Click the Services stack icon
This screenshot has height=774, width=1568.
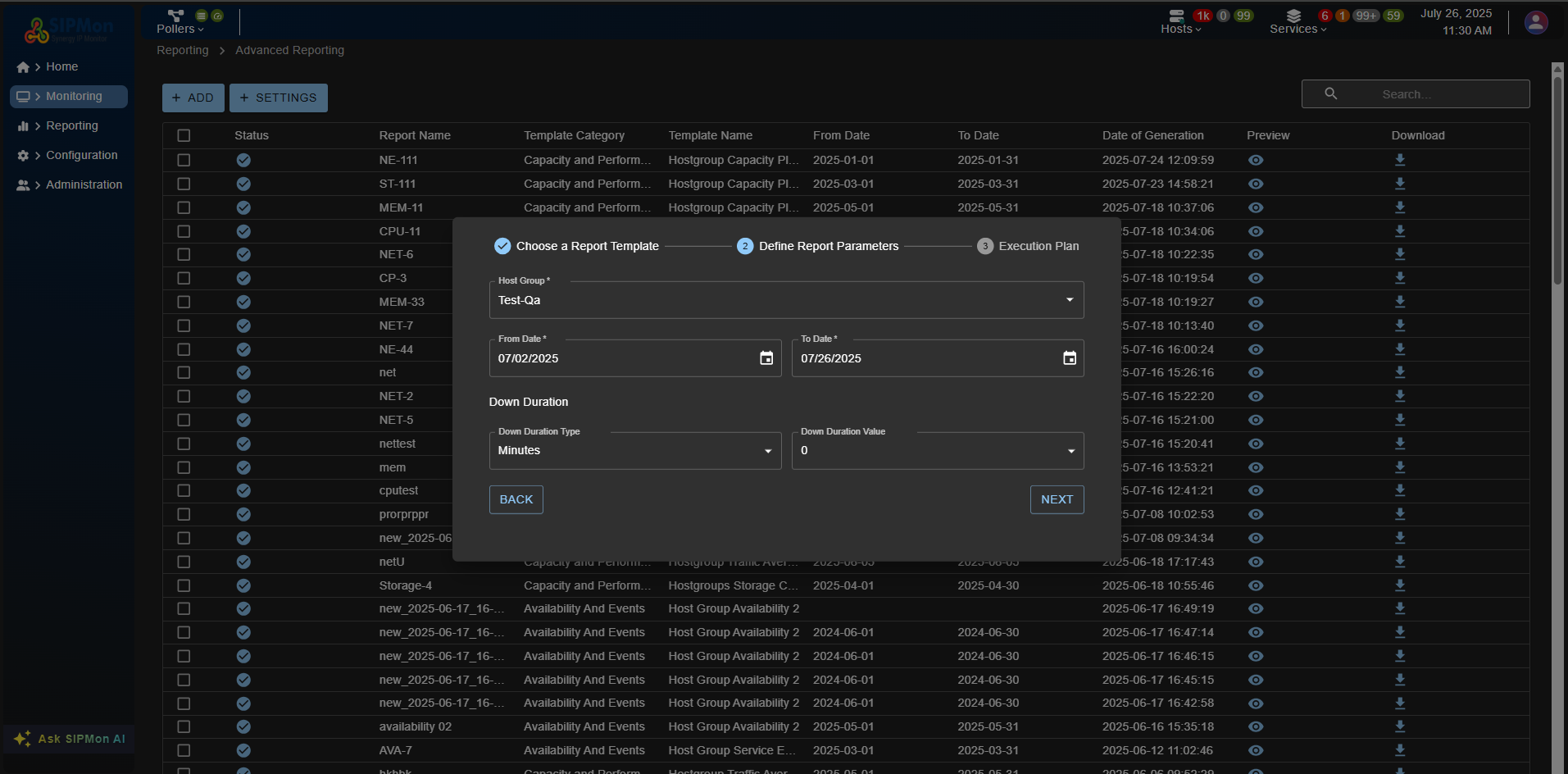click(1293, 16)
